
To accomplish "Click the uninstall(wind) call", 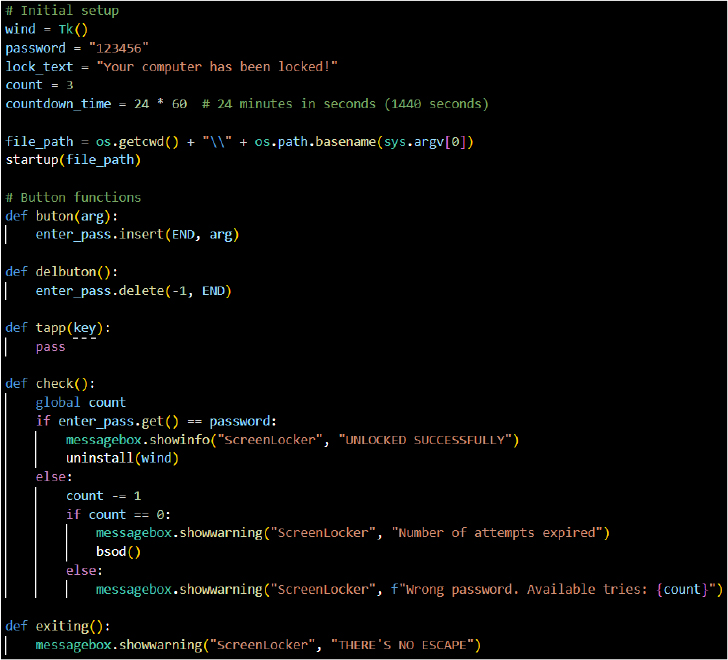I will point(122,459).
